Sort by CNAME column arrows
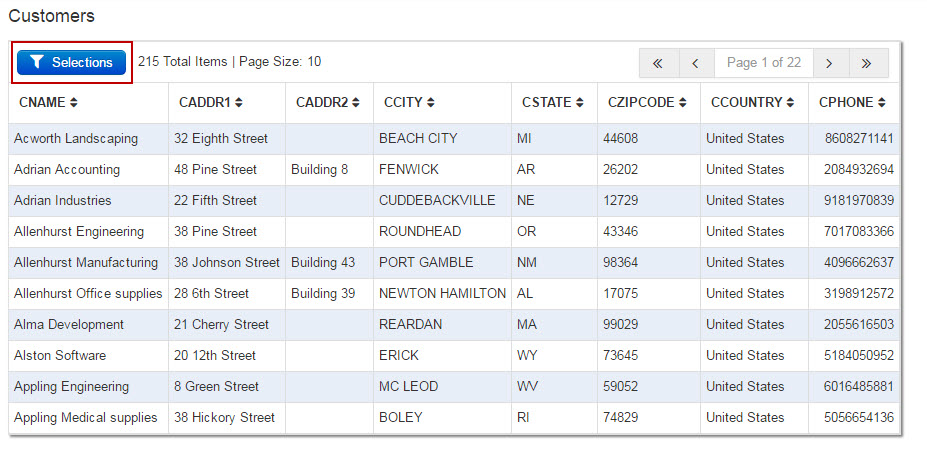Viewport: 927px width, 456px height. (73, 102)
